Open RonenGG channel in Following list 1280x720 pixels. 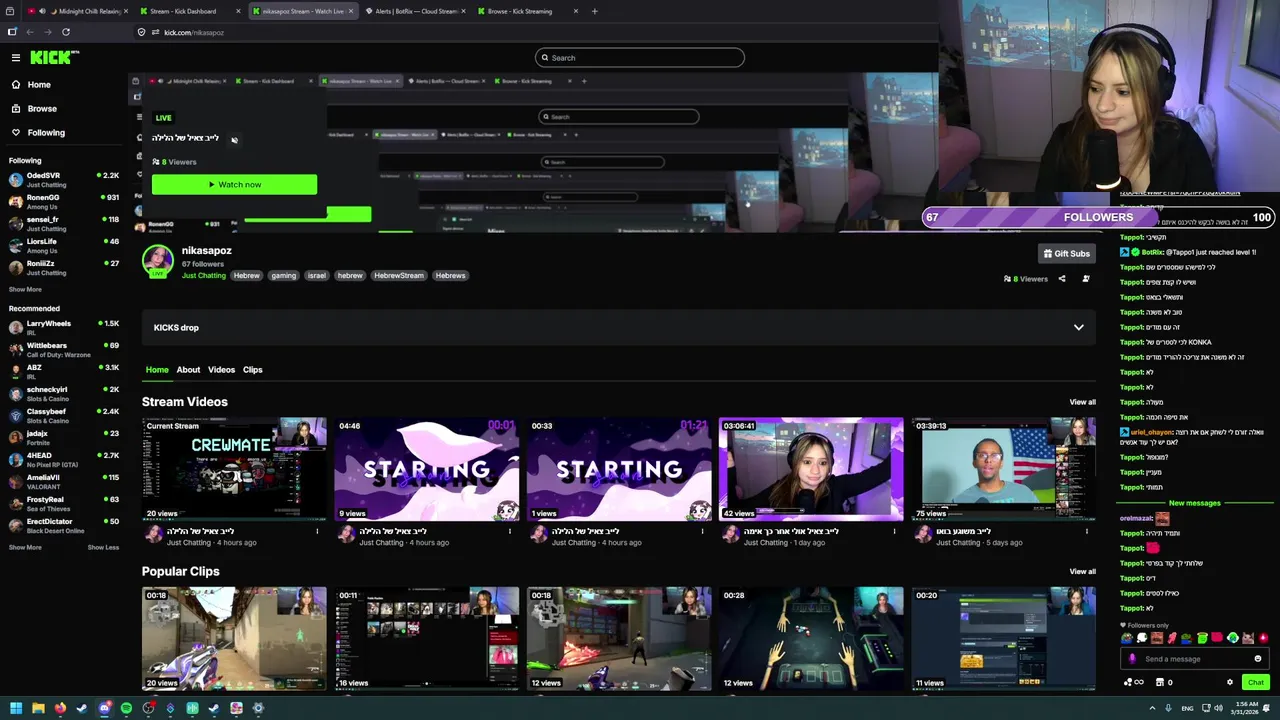pyautogui.click(x=64, y=201)
